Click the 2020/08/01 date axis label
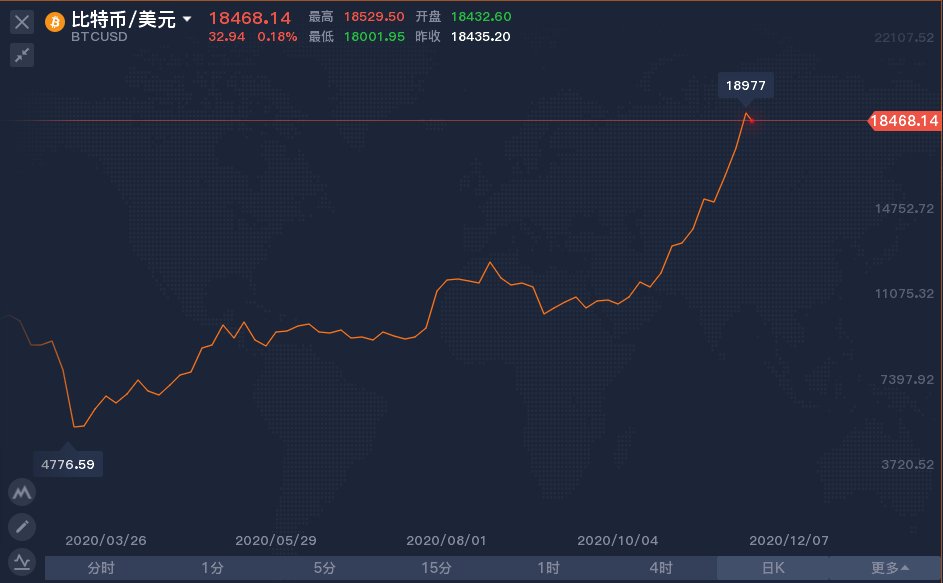 (446, 540)
